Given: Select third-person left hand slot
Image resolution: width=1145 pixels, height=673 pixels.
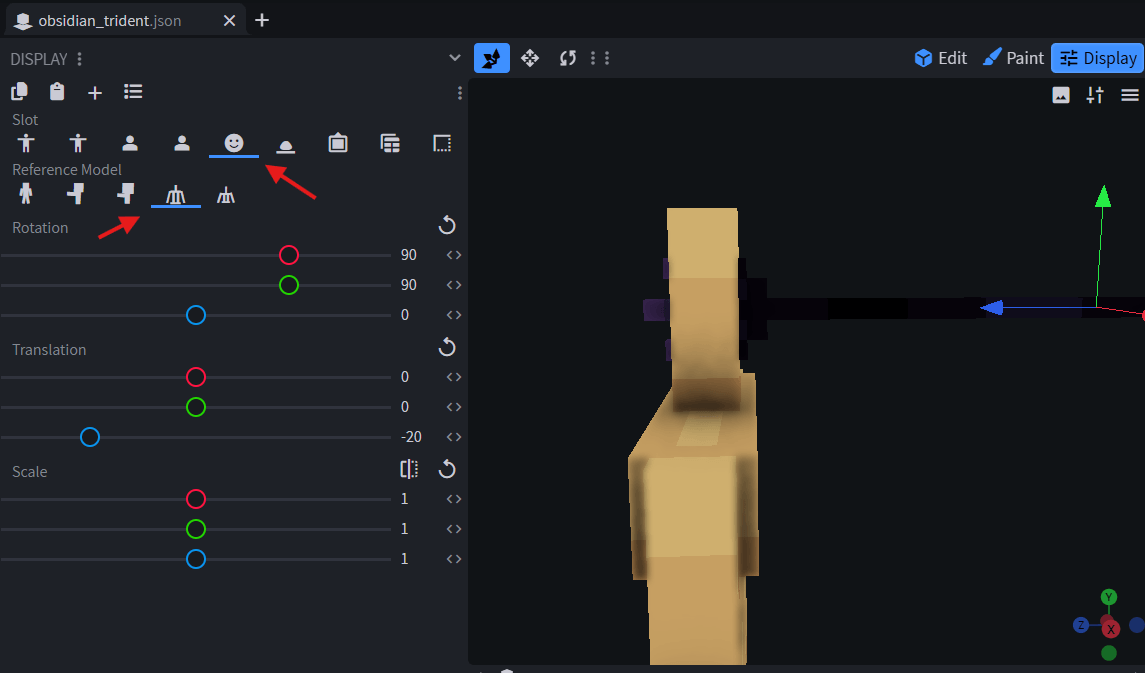Looking at the screenshot, I should click(78, 143).
